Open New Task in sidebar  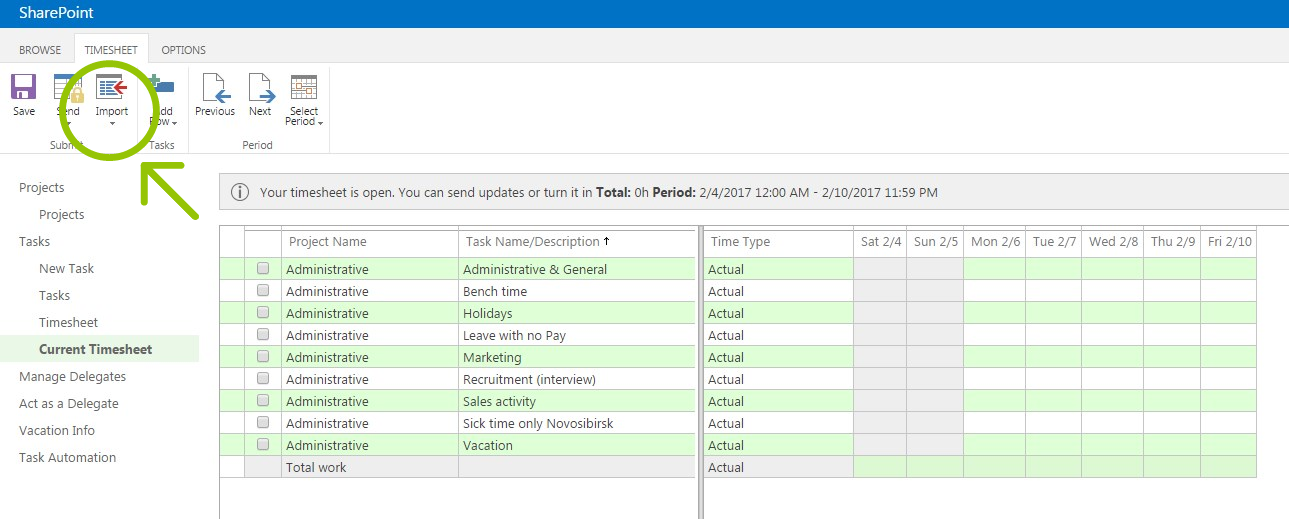(x=66, y=269)
